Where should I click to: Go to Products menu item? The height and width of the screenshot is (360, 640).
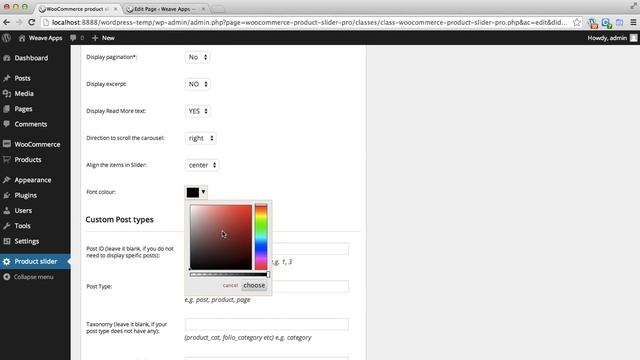click(x=28, y=160)
